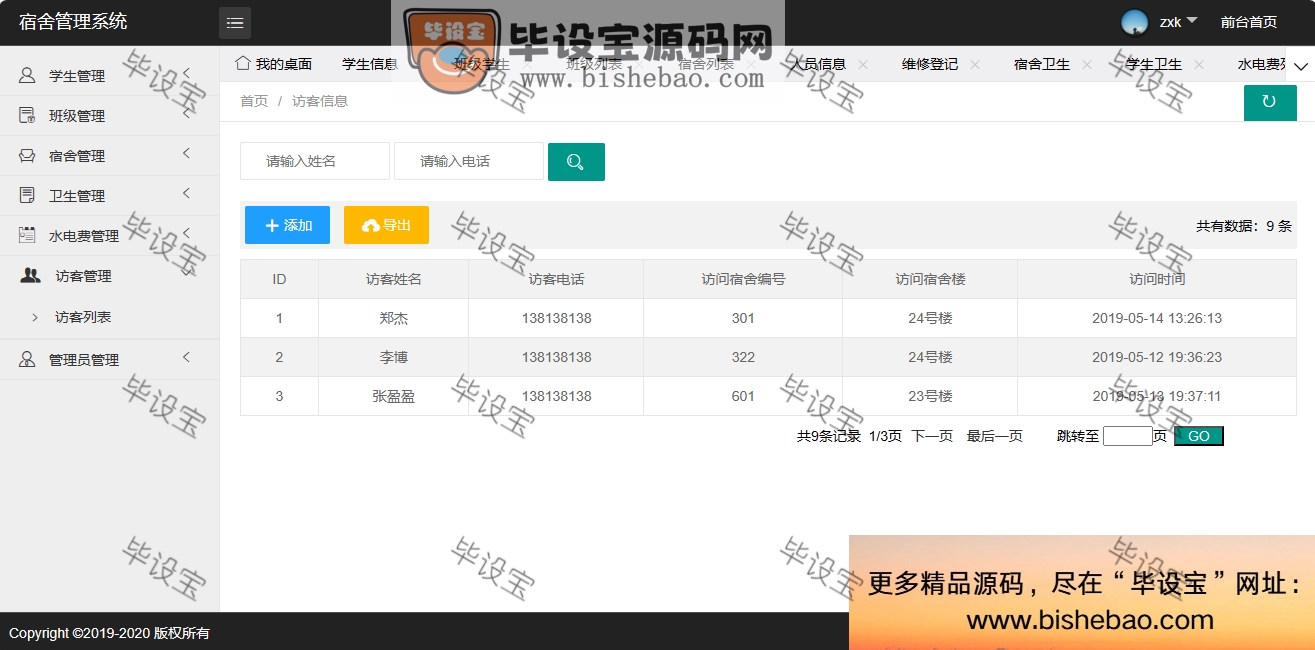Screen dimensions: 1315x650
Task: Switch to the 维修登记 tab
Action: pyautogui.click(x=930, y=64)
